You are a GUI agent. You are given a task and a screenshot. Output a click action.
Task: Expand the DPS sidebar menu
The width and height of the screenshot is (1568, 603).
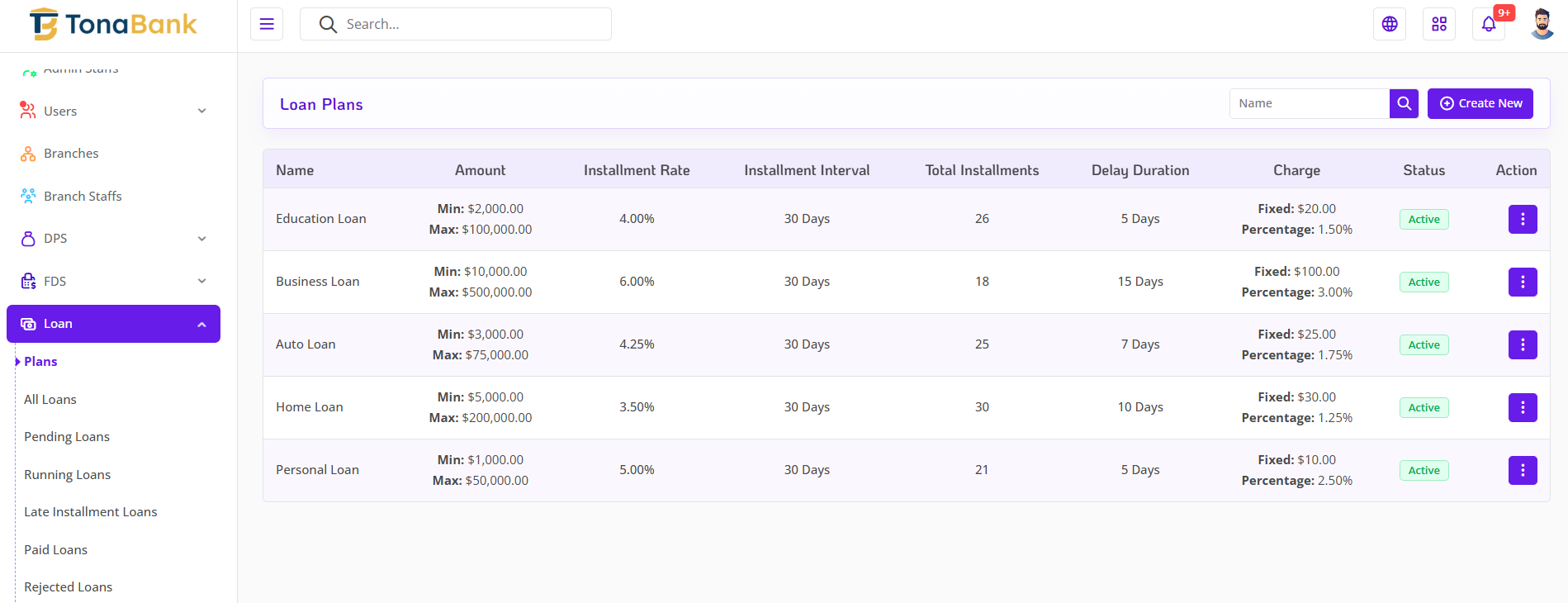point(113,239)
